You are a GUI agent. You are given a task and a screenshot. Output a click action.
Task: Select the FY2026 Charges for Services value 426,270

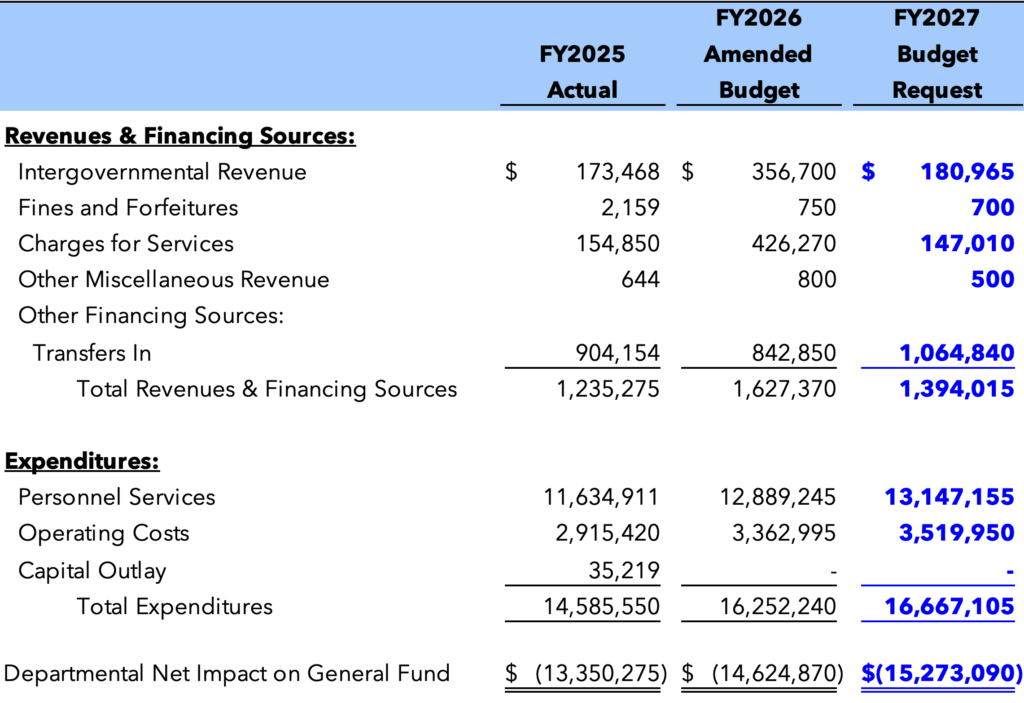[x=793, y=244]
